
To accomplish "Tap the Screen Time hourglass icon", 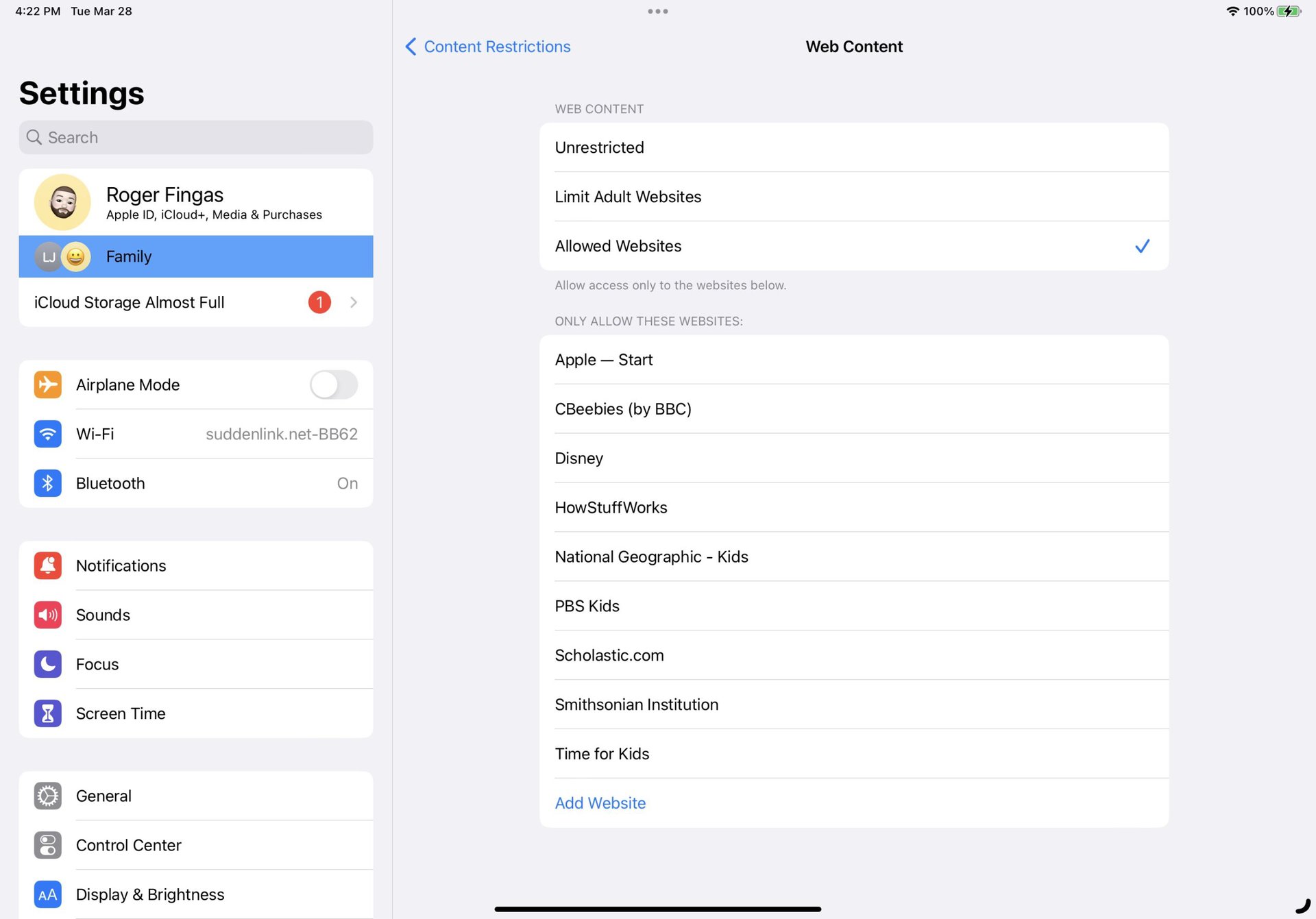I will pos(47,713).
